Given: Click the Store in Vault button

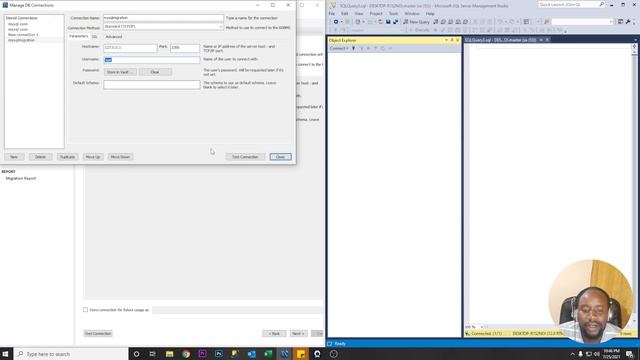Looking at the screenshot, I should point(120,72).
